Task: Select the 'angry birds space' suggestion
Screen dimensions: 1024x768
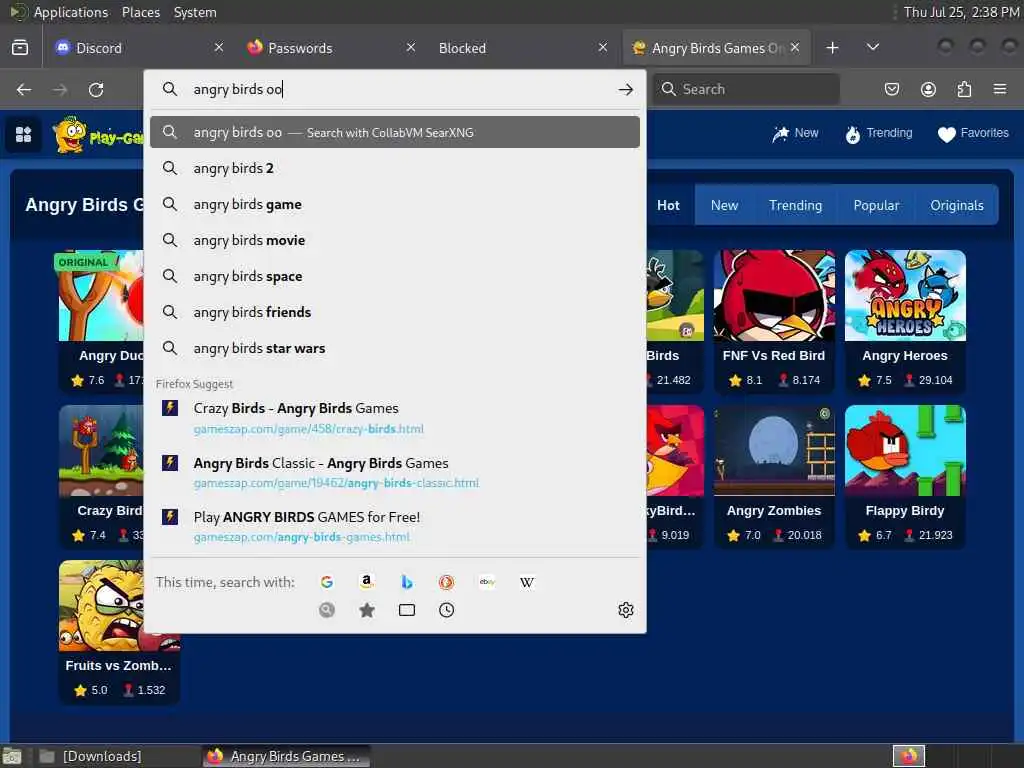Action: pyautogui.click(x=394, y=276)
